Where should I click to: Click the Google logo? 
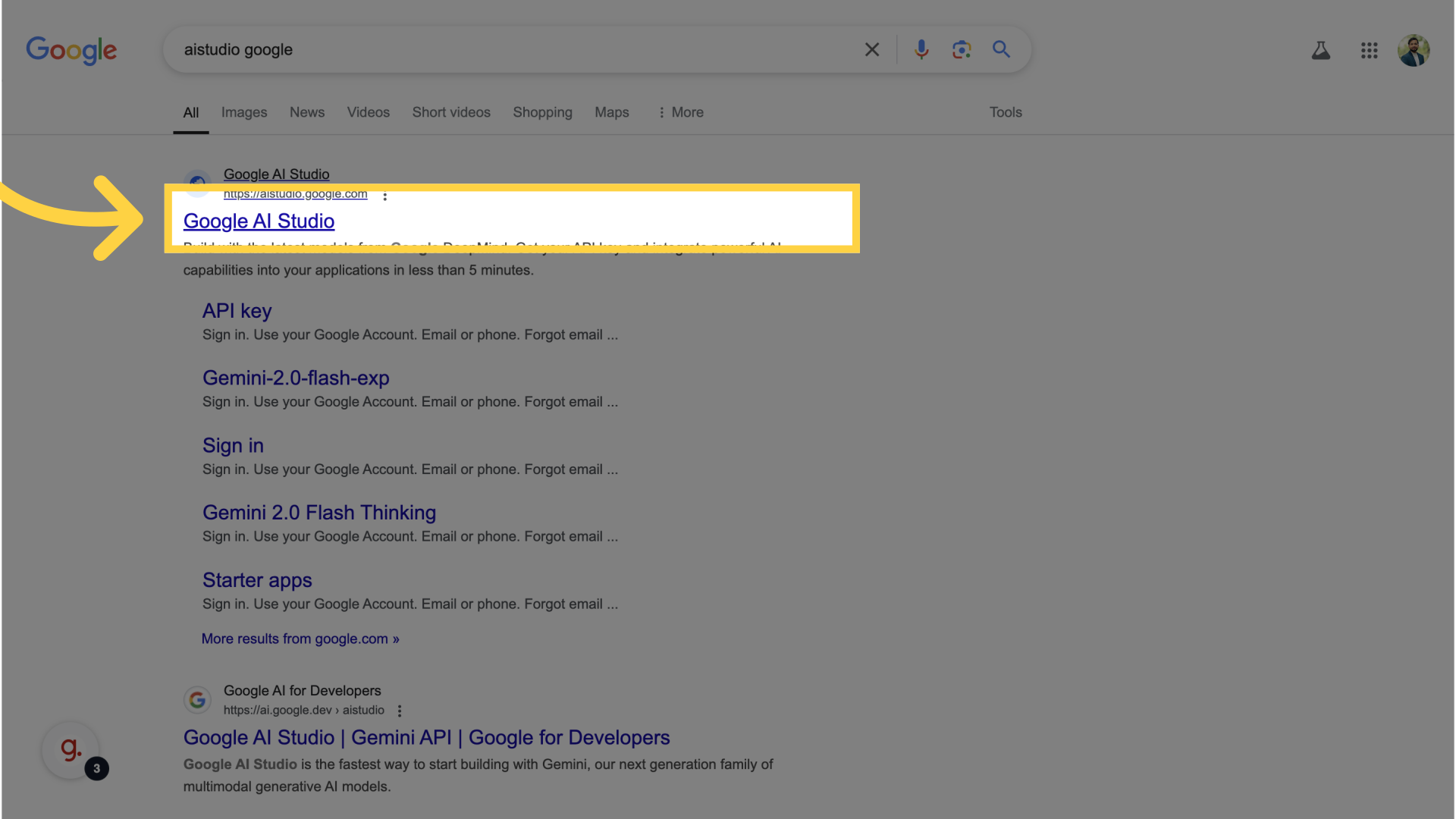71,50
